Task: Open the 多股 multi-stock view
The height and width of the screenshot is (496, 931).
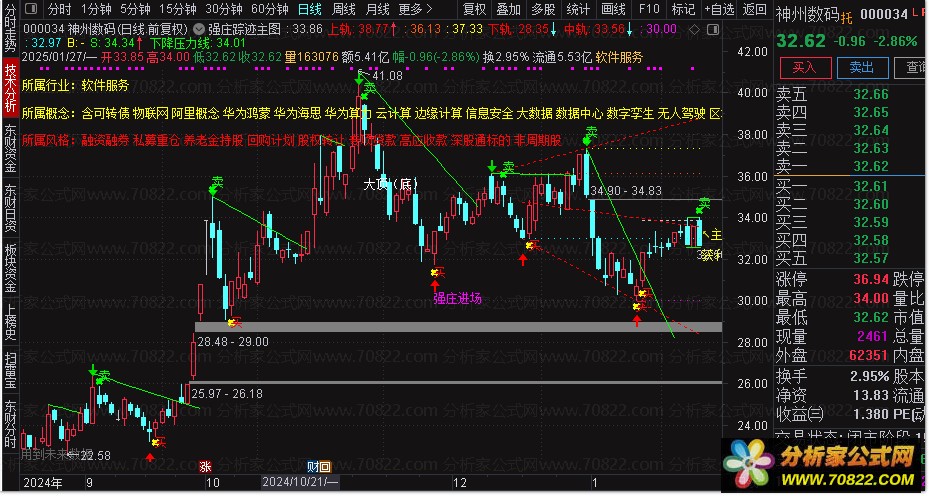Action: point(543,9)
